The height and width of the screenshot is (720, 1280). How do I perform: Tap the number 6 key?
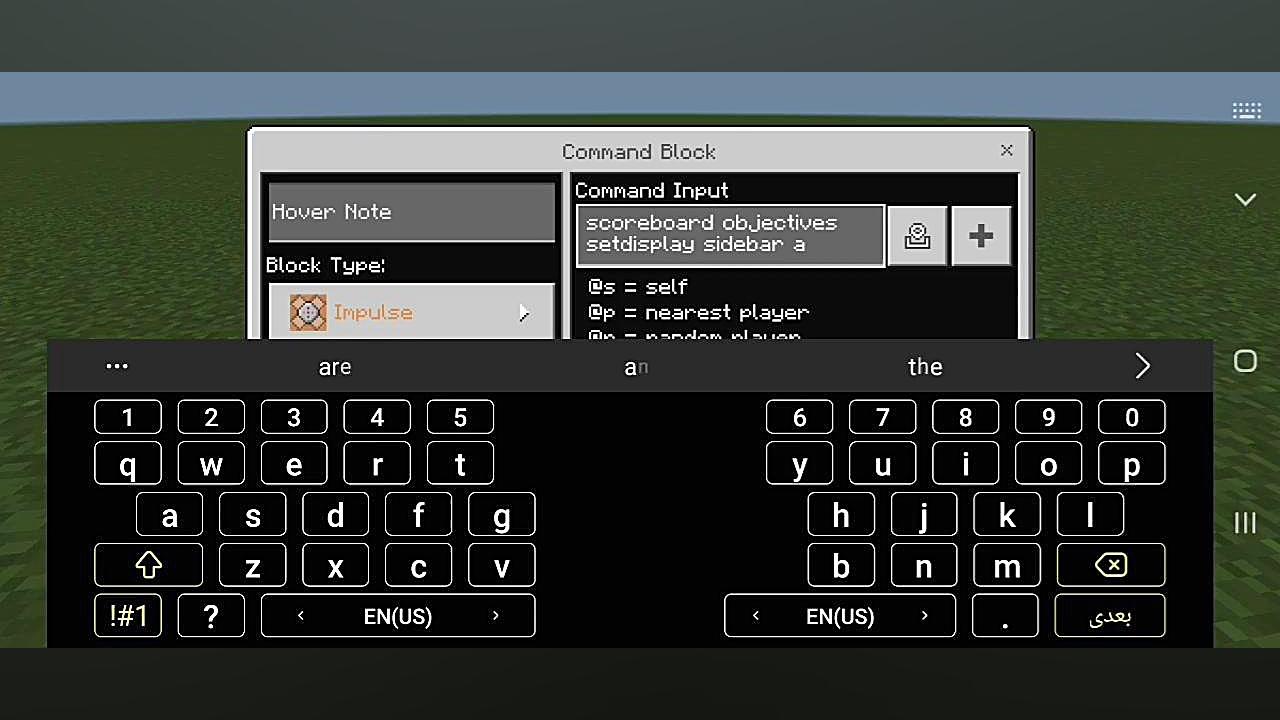[x=799, y=417]
